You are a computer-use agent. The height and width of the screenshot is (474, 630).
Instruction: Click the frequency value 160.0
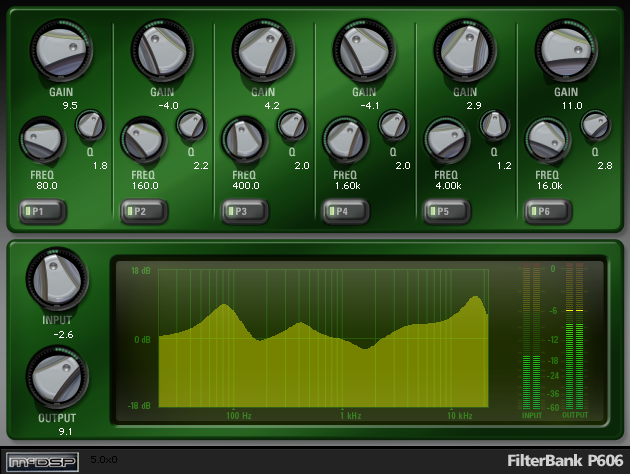coord(145,186)
